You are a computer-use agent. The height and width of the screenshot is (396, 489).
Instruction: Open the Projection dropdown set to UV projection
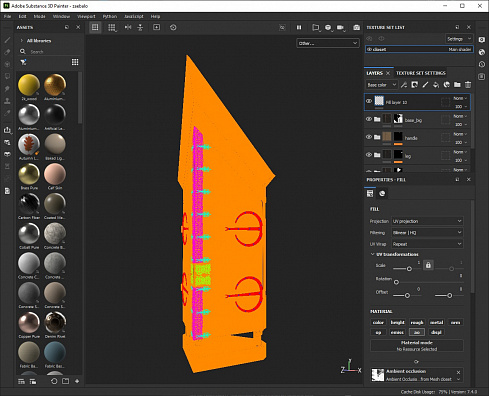tap(427, 221)
